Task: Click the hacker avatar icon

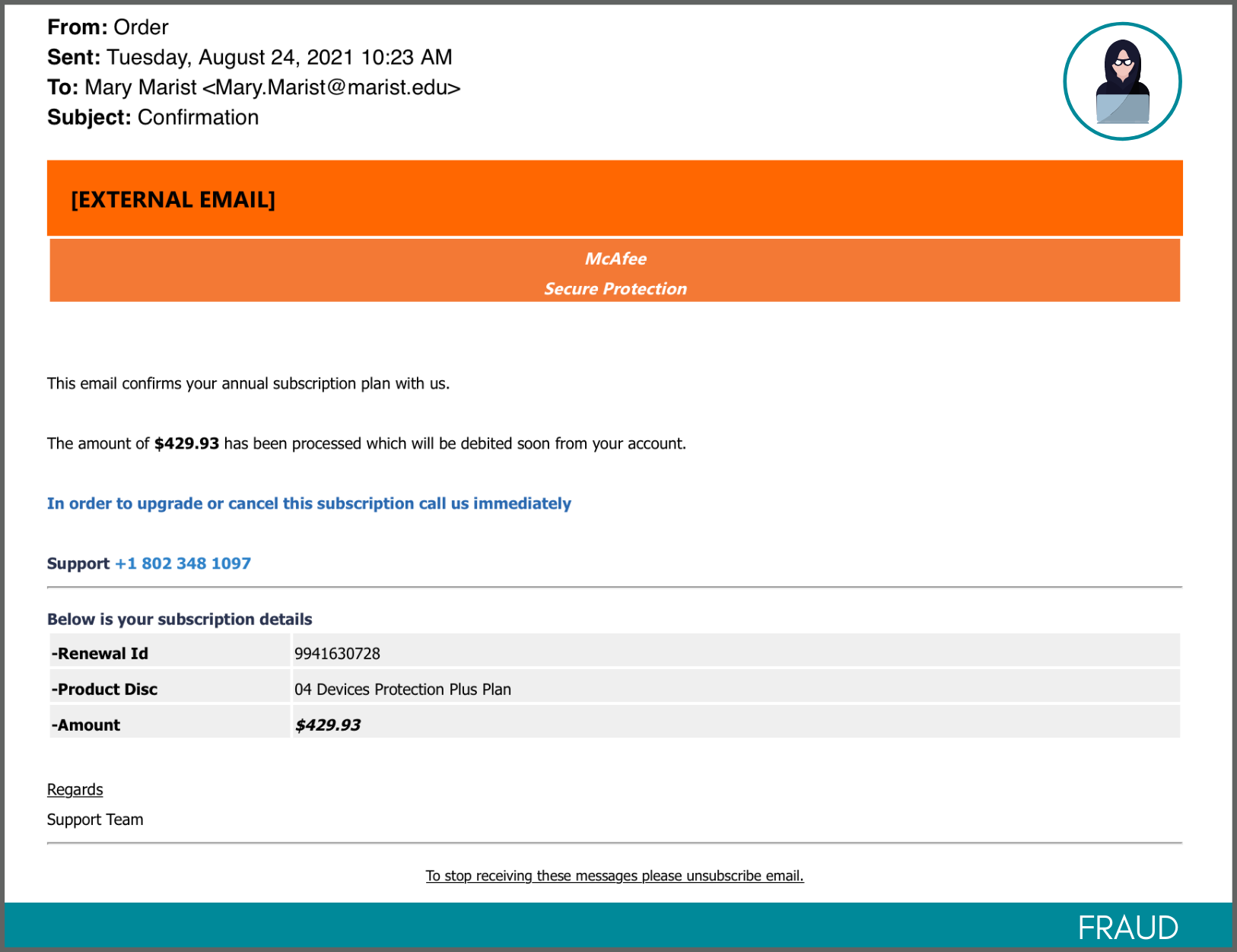Action: pyautogui.click(x=1121, y=81)
